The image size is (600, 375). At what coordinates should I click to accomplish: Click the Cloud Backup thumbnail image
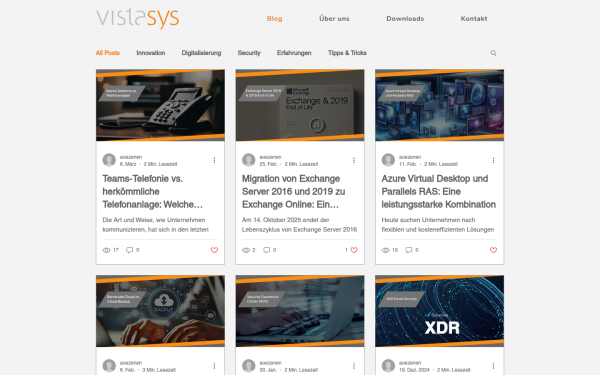click(x=160, y=311)
